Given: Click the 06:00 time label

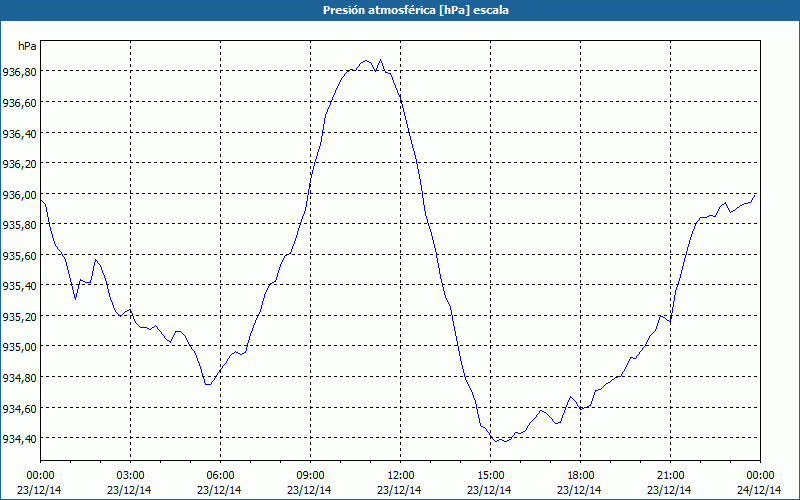Looking at the screenshot, I should coord(220,476).
